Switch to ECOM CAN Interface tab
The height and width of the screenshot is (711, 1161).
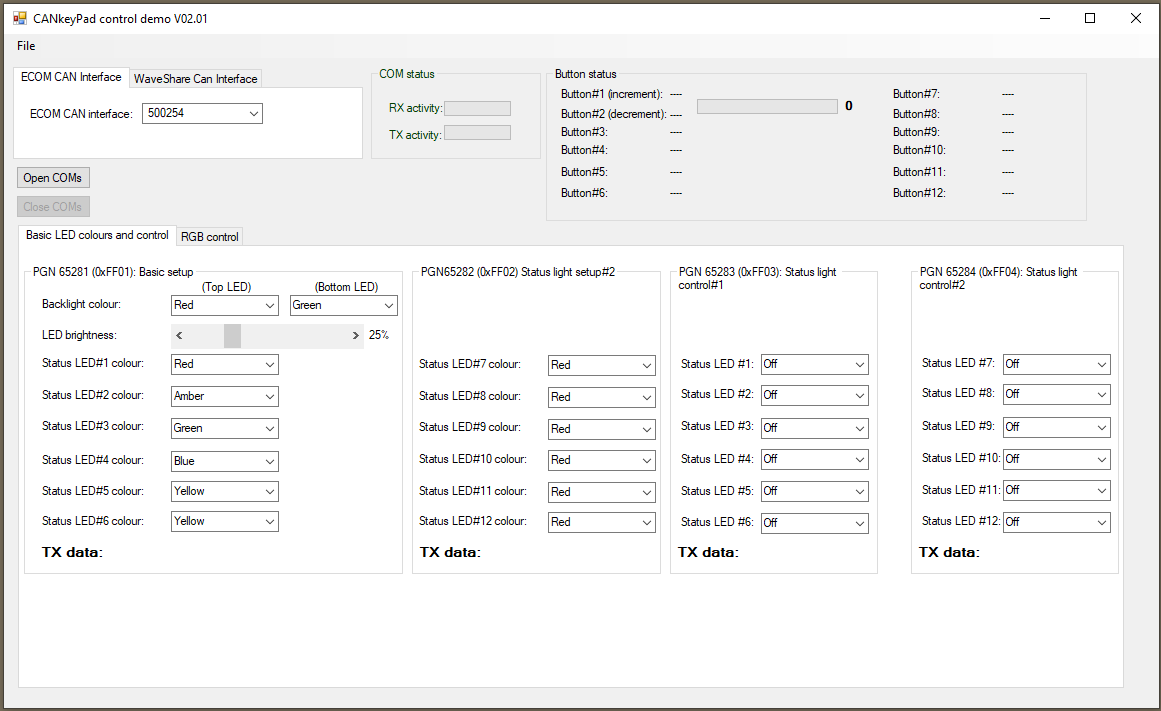click(71, 77)
